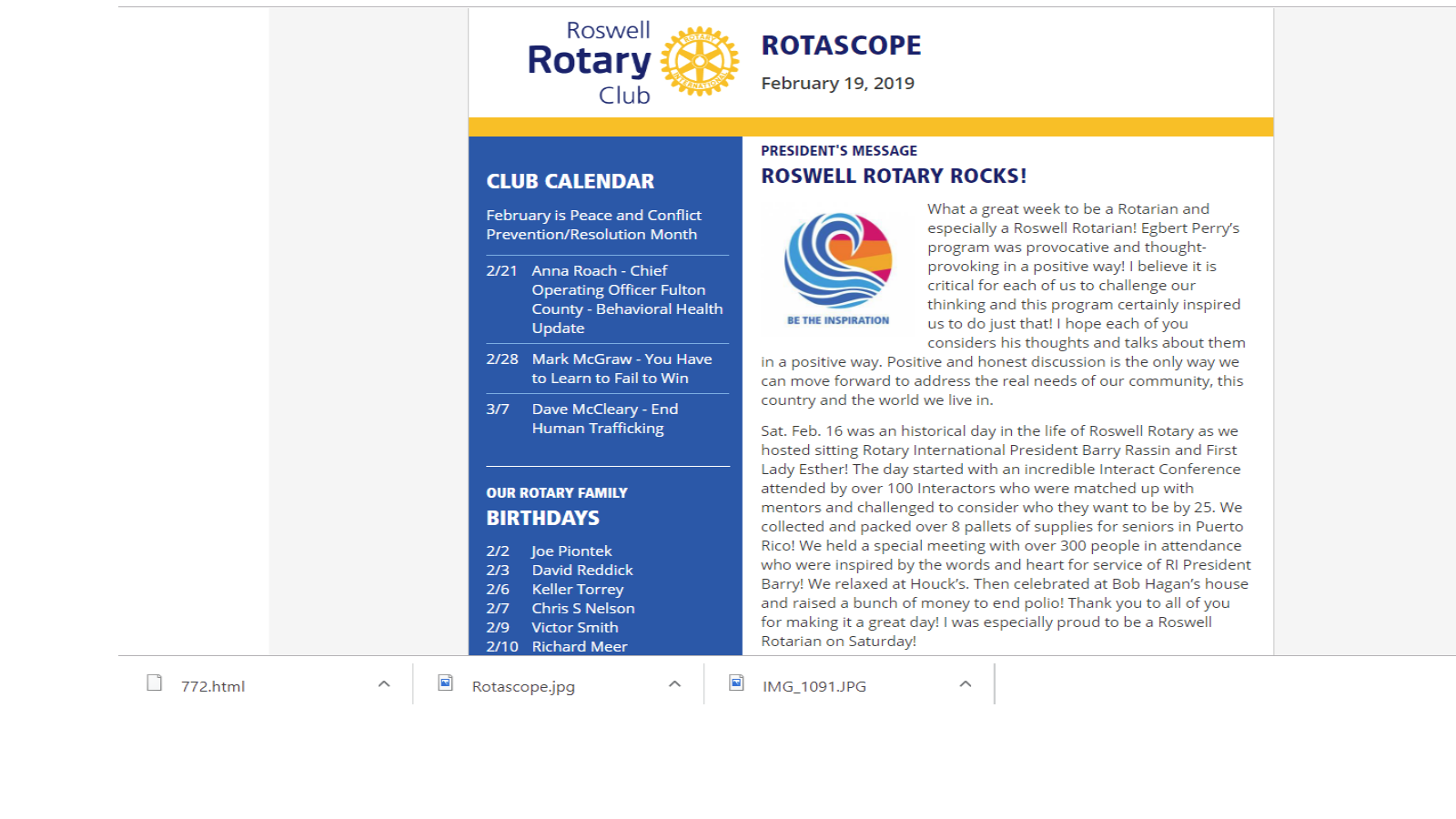Click the Dave McCleary End Human Trafficking entry
The image size is (1456, 819).
[x=604, y=419]
